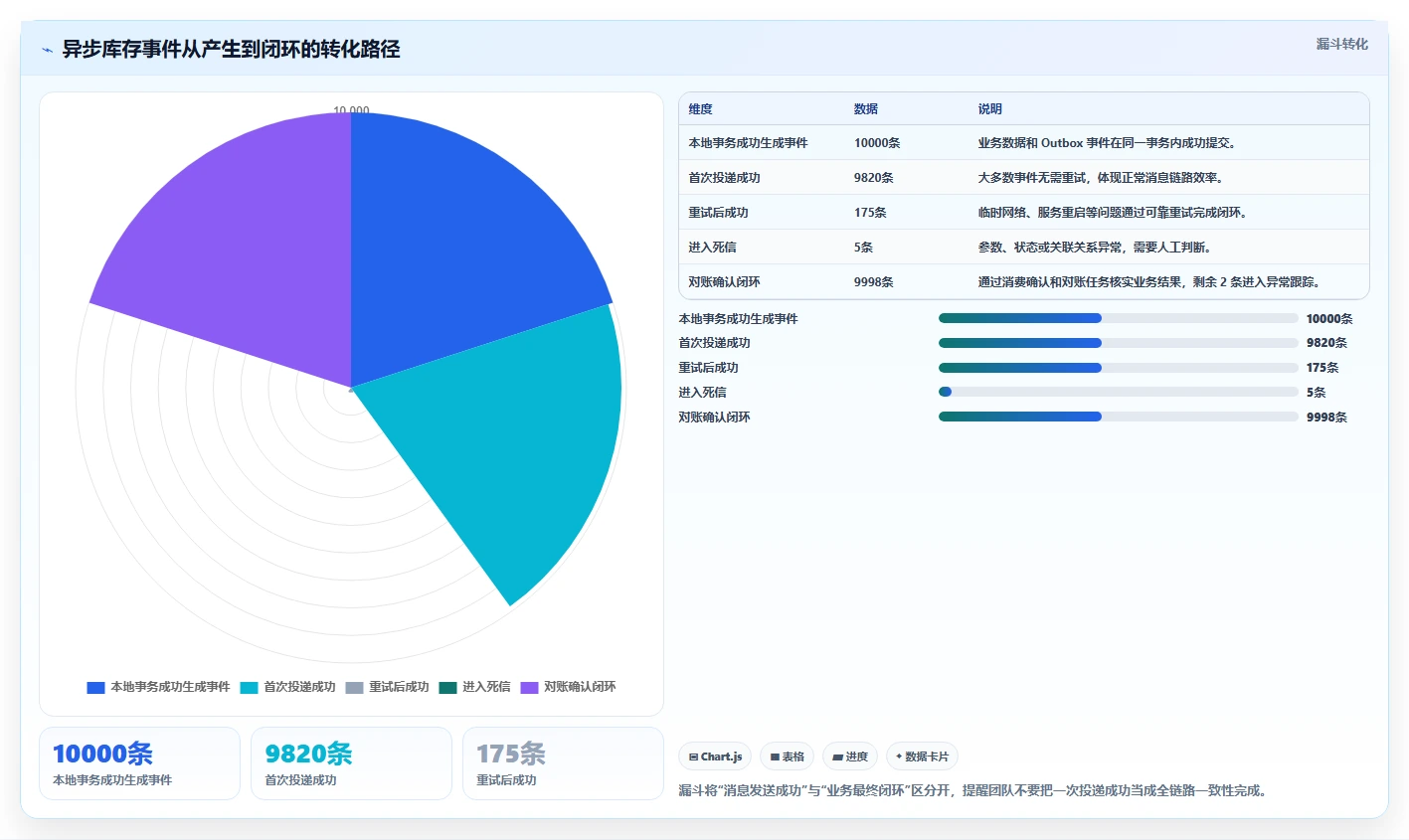
Task: Click the 10000条 data card
Action: (139, 763)
